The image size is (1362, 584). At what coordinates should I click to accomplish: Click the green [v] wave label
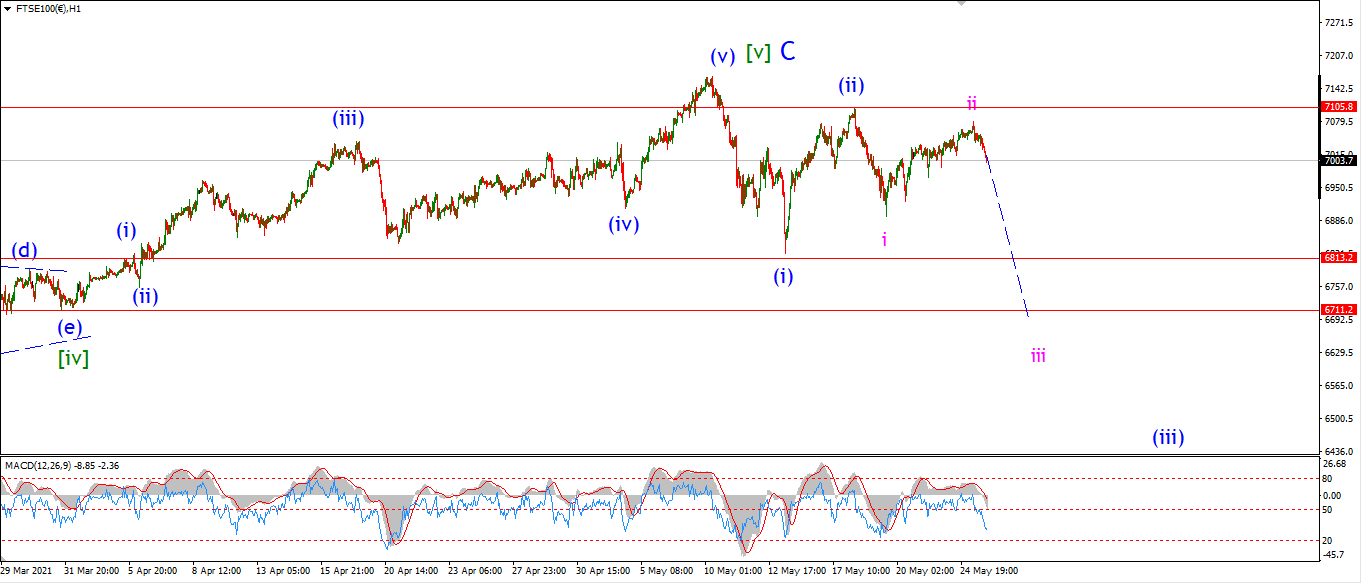[758, 53]
